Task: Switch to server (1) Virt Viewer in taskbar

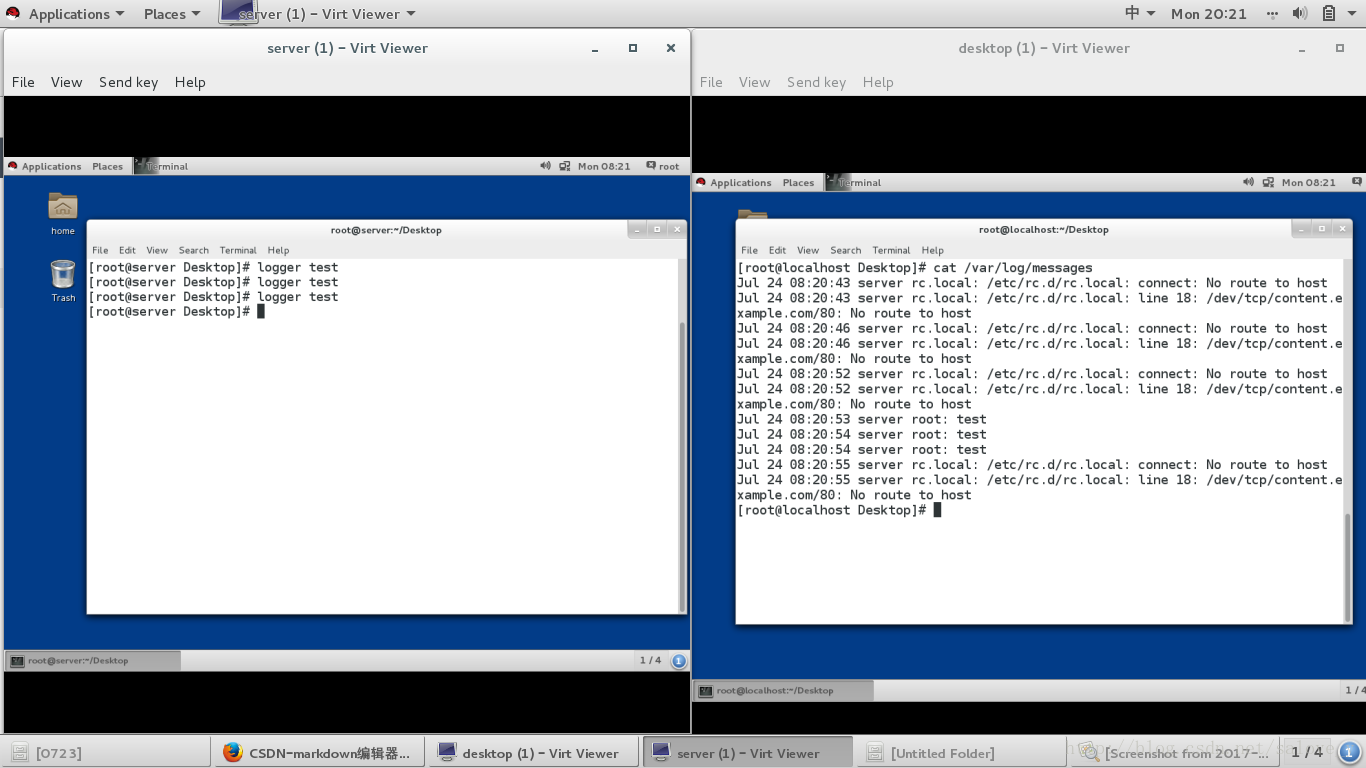Action: coord(747,753)
